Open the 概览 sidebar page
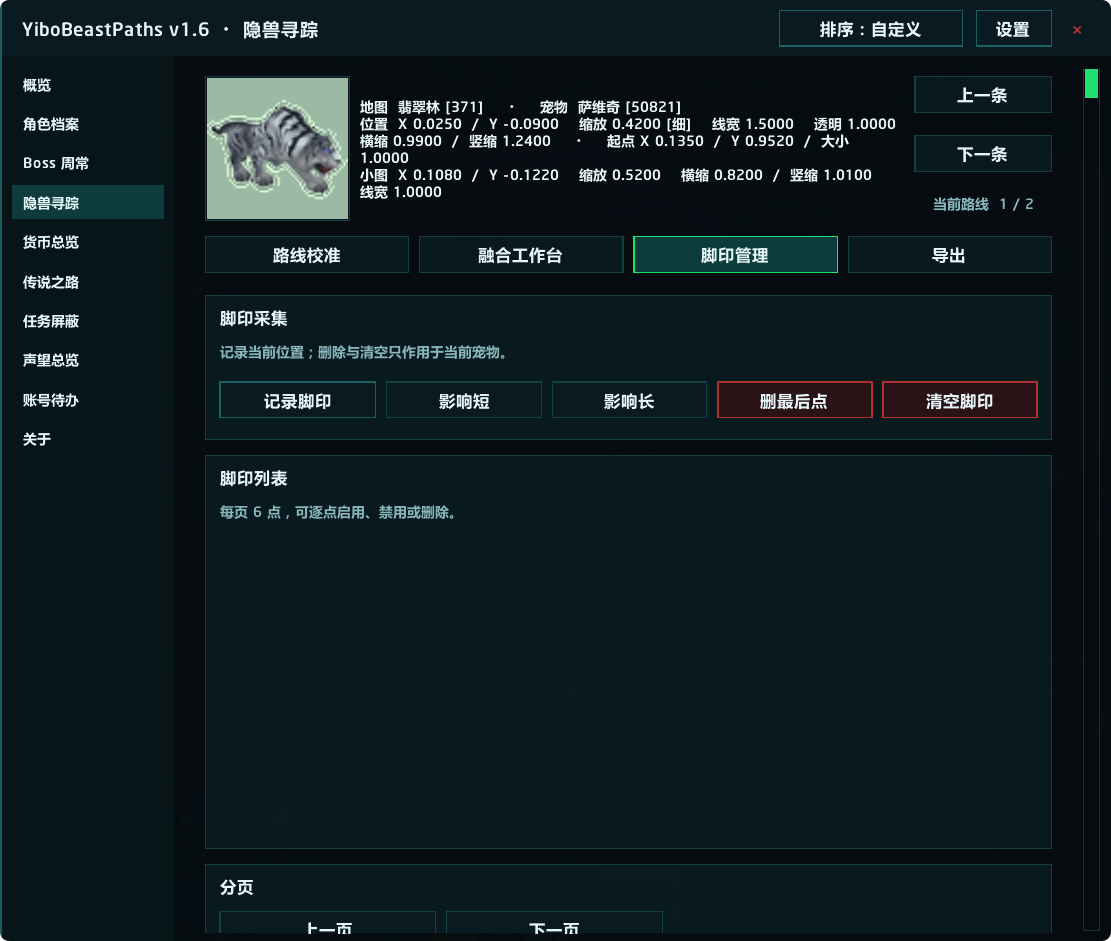Viewport: 1111px width, 941px height. [x=88, y=86]
